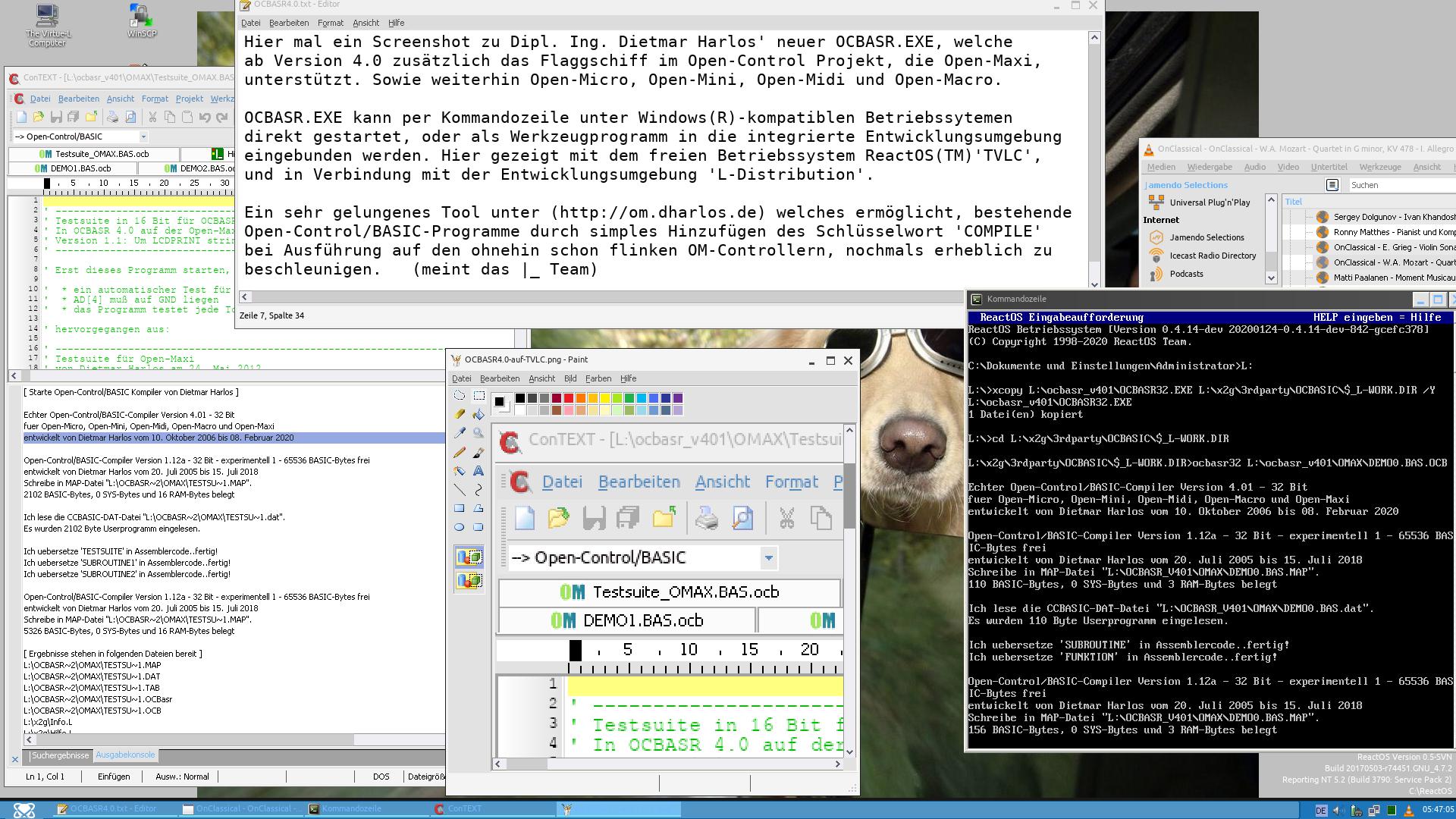1456x819 pixels.
Task: Open Format menu in Editor window
Action: click(331, 23)
